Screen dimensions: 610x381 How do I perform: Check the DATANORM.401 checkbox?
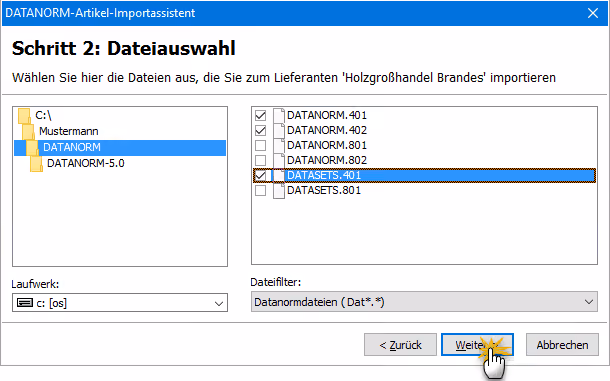[x=260, y=115]
